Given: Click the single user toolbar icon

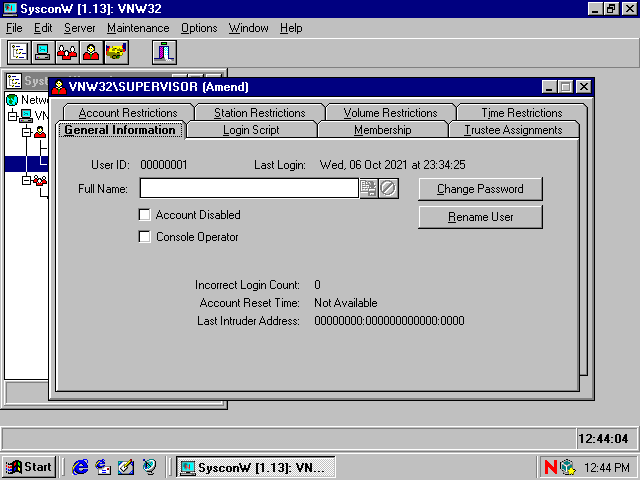Looking at the screenshot, I should pos(91,52).
